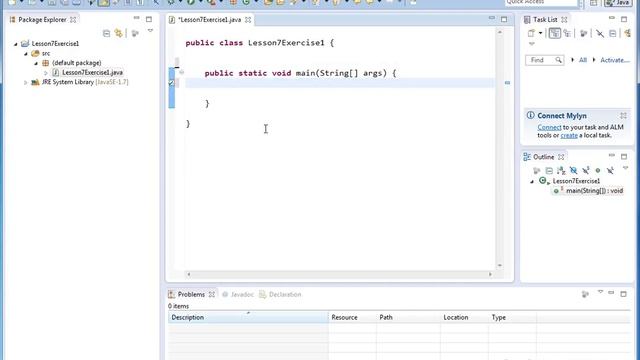The height and width of the screenshot is (360, 640).
Task: Fold the main method in editor gutter
Action: (x=182, y=73)
